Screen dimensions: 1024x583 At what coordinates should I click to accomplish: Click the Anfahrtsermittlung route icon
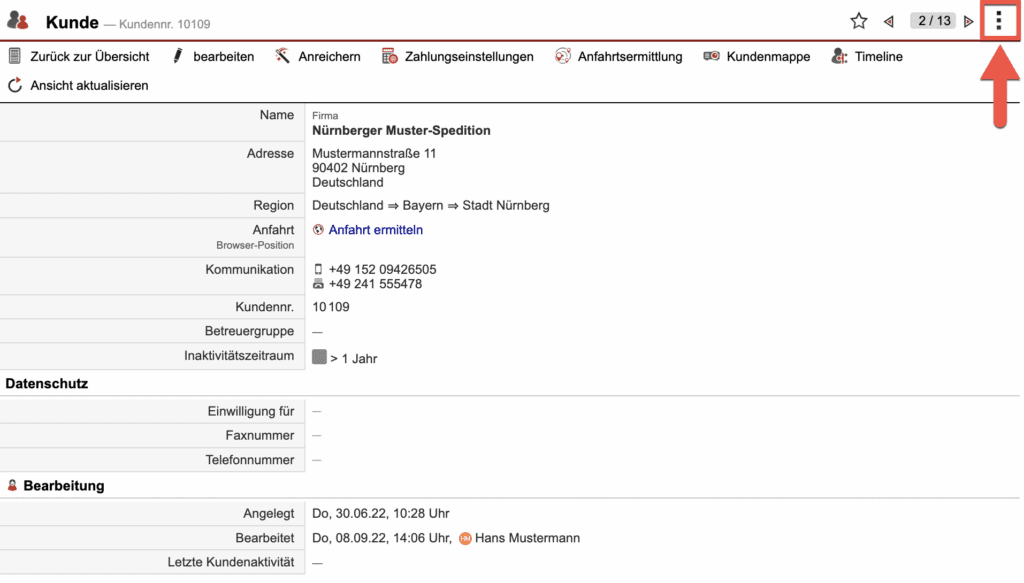click(563, 56)
